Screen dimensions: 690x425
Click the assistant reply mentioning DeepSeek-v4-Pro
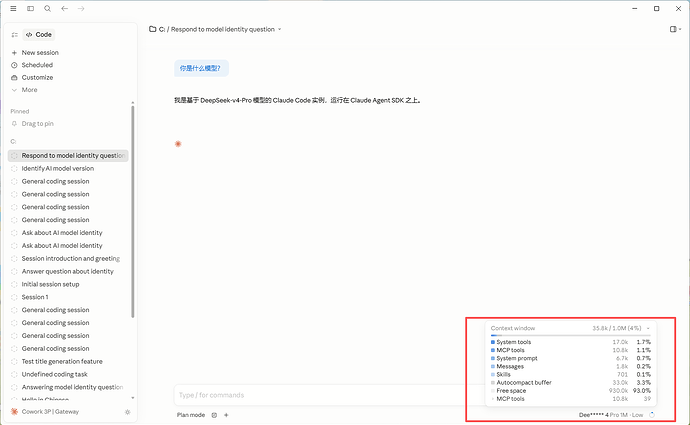(x=297, y=100)
